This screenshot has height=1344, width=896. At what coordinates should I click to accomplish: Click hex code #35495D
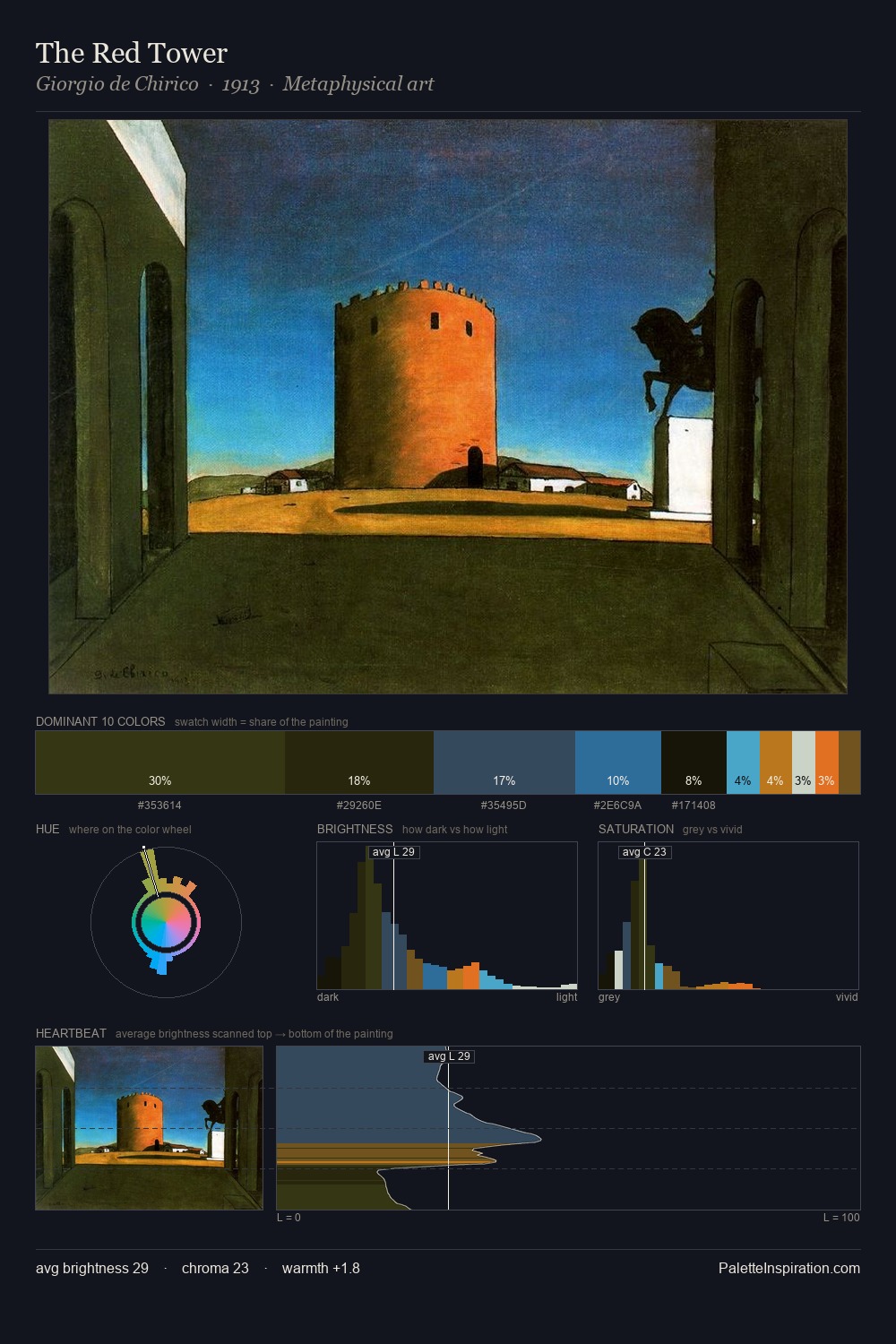click(x=504, y=806)
